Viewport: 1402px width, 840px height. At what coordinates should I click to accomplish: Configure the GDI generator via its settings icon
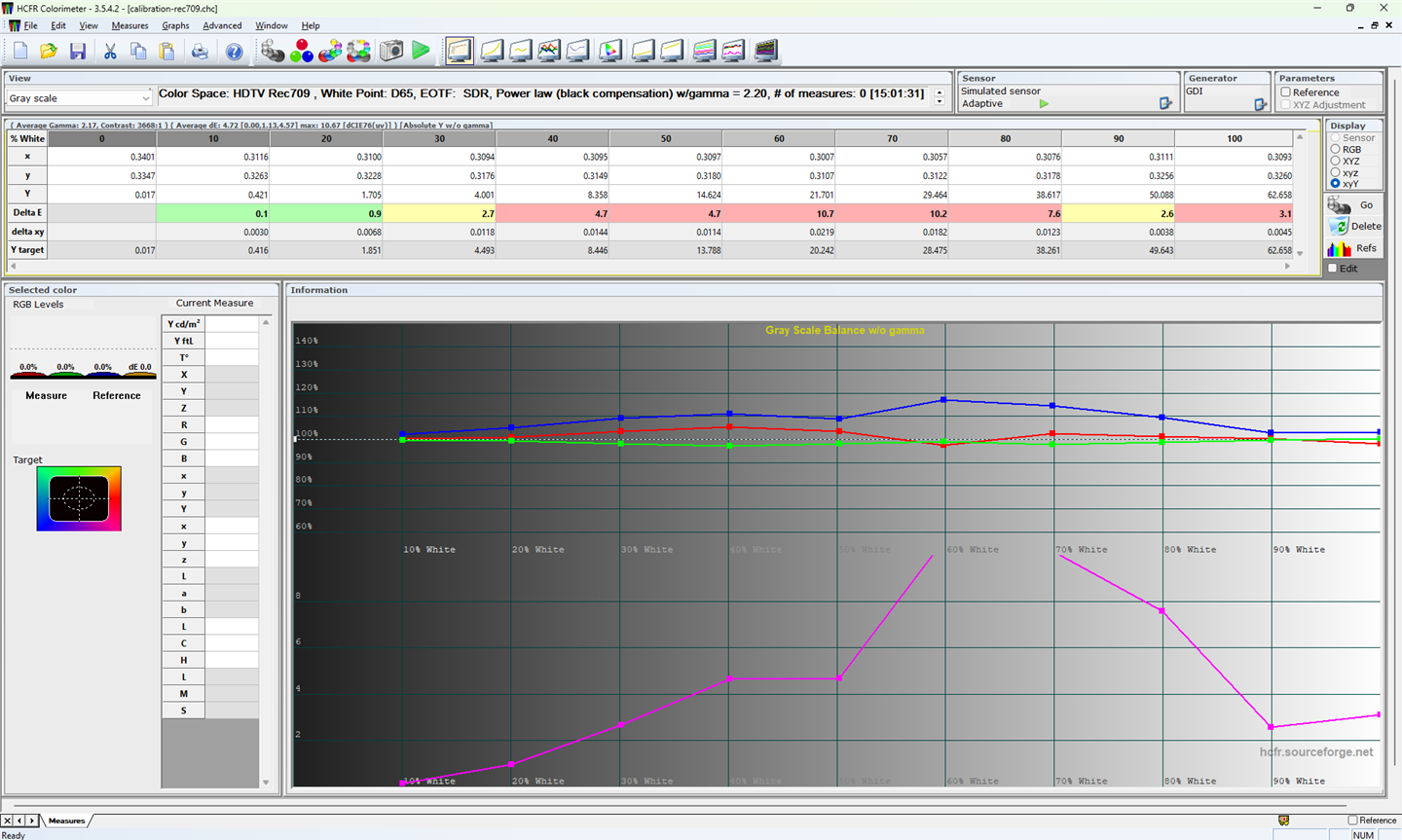[1260, 103]
